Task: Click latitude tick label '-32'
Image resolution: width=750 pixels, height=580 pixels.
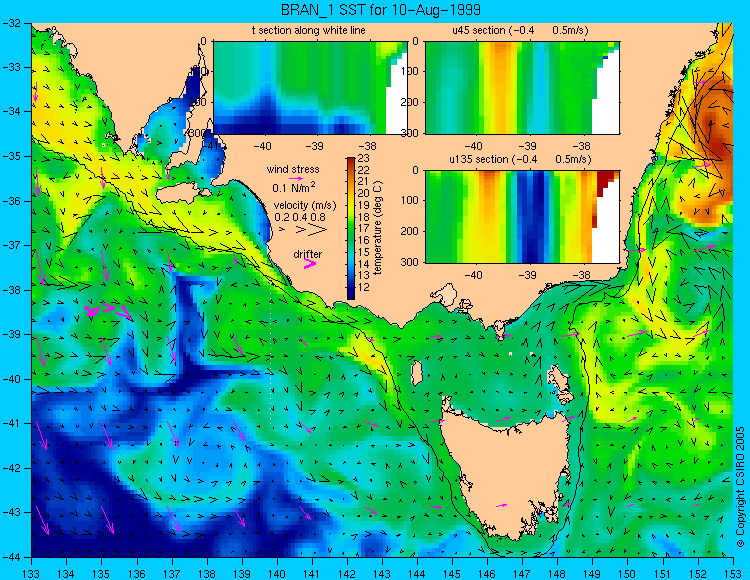Action: point(13,23)
